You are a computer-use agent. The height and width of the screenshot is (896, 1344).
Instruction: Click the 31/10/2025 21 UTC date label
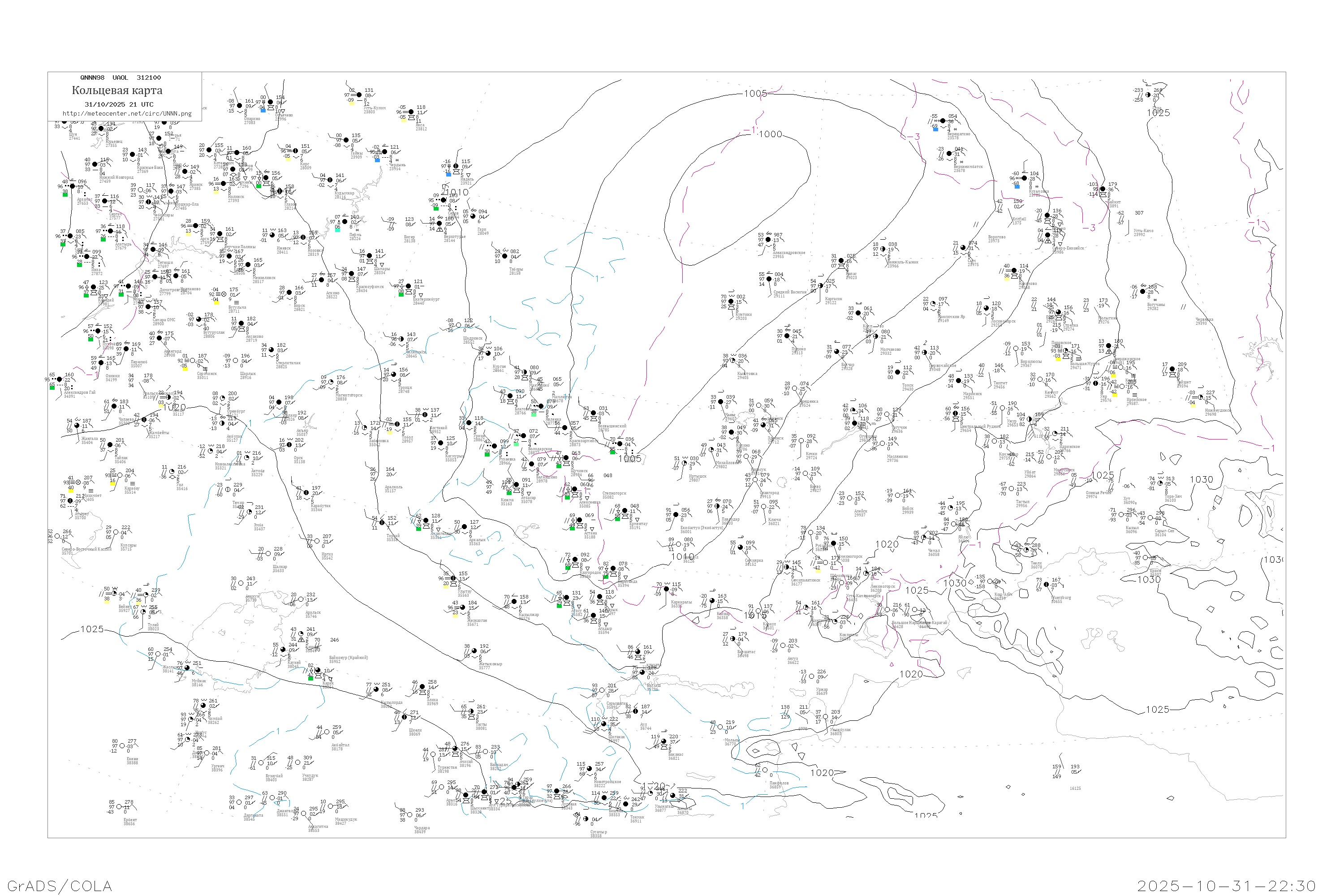119,104
